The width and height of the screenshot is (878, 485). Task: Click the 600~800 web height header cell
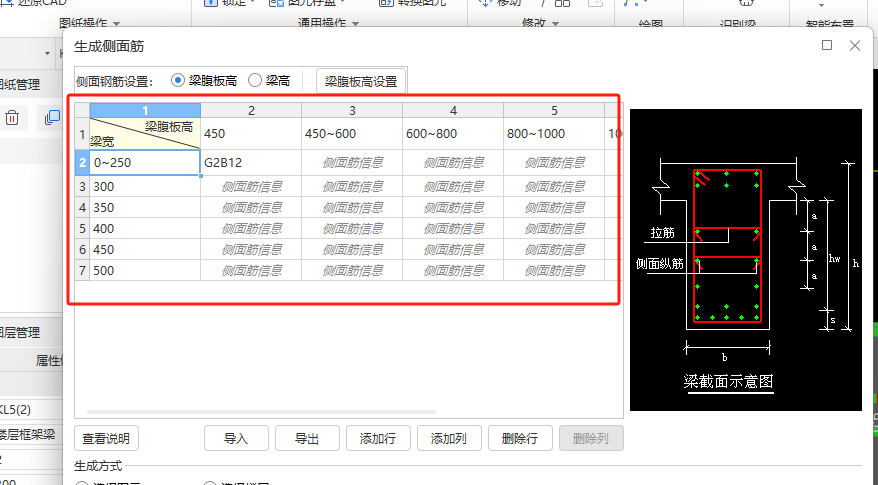[453, 133]
